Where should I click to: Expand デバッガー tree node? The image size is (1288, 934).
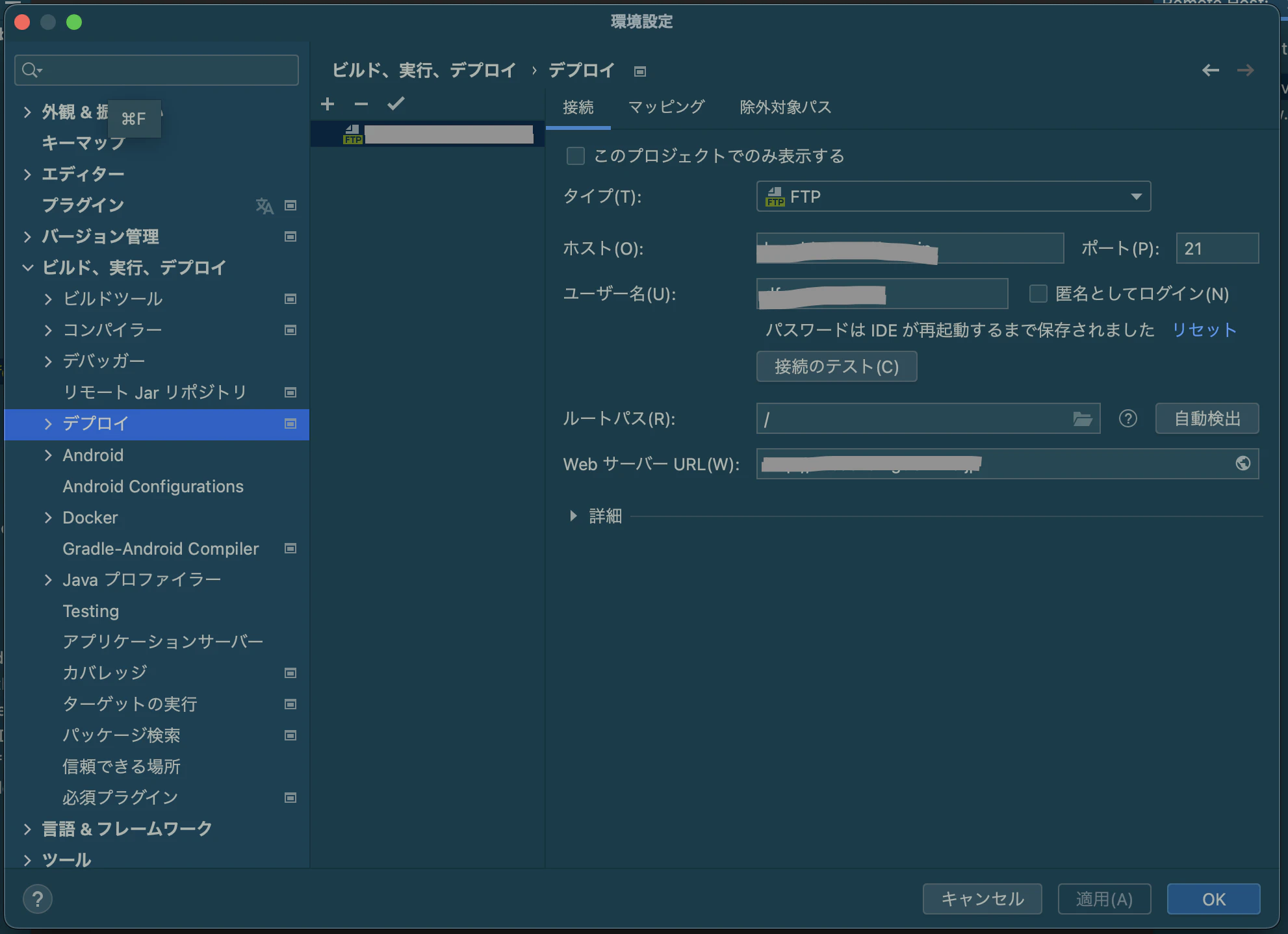click(48, 362)
